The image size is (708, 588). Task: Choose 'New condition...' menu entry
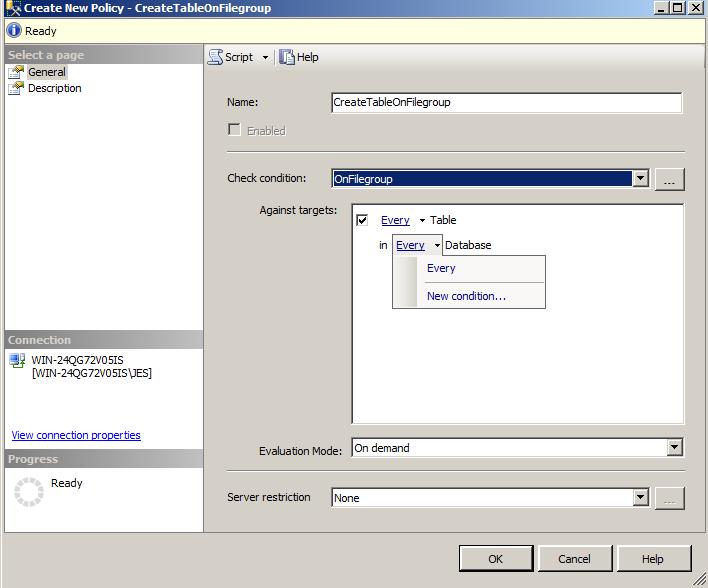[466, 296]
